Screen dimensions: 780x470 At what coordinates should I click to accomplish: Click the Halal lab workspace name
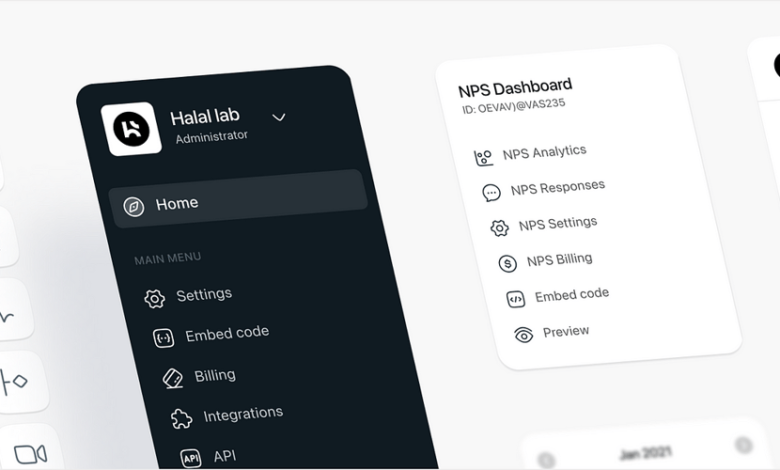click(205, 117)
